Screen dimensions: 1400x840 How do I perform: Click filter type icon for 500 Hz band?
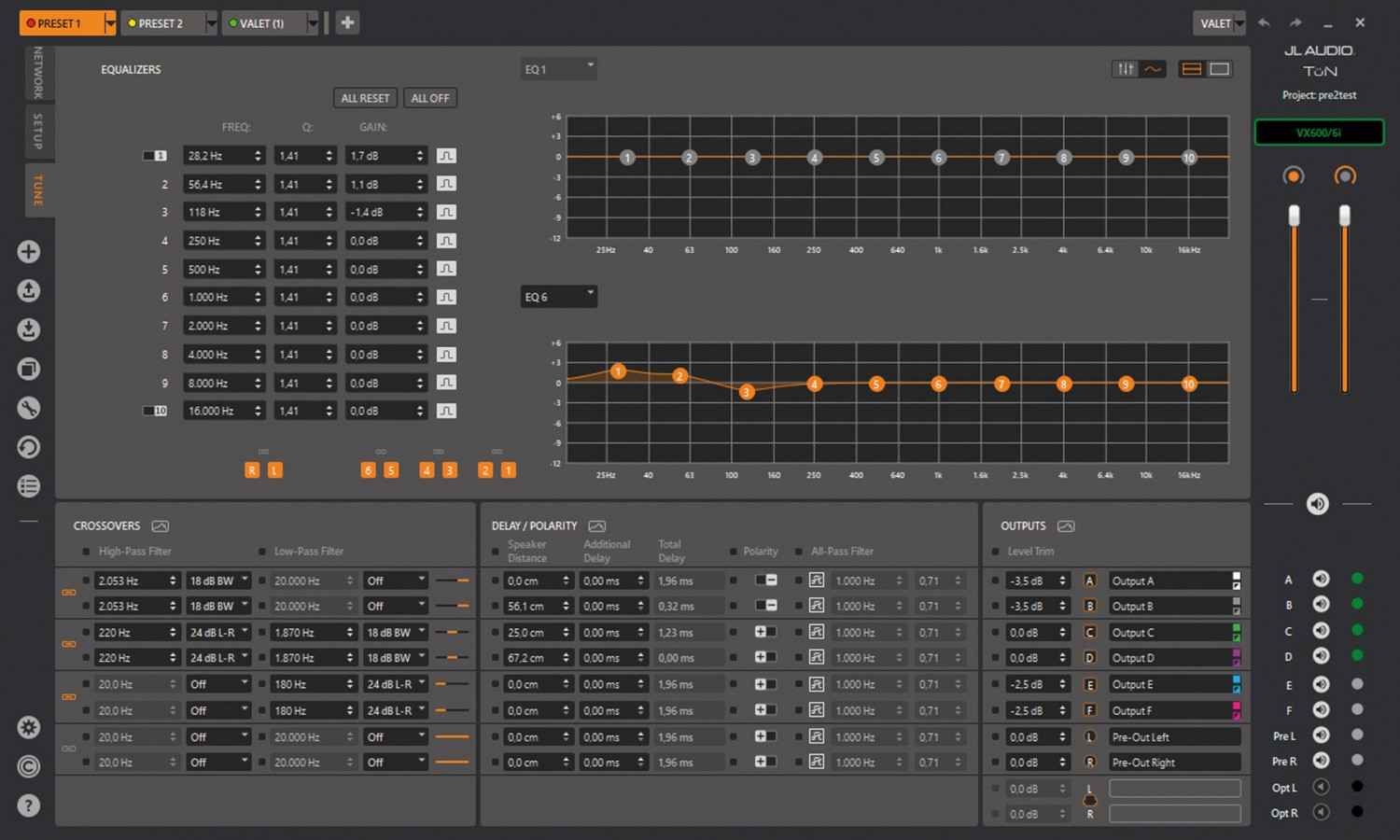point(446,269)
